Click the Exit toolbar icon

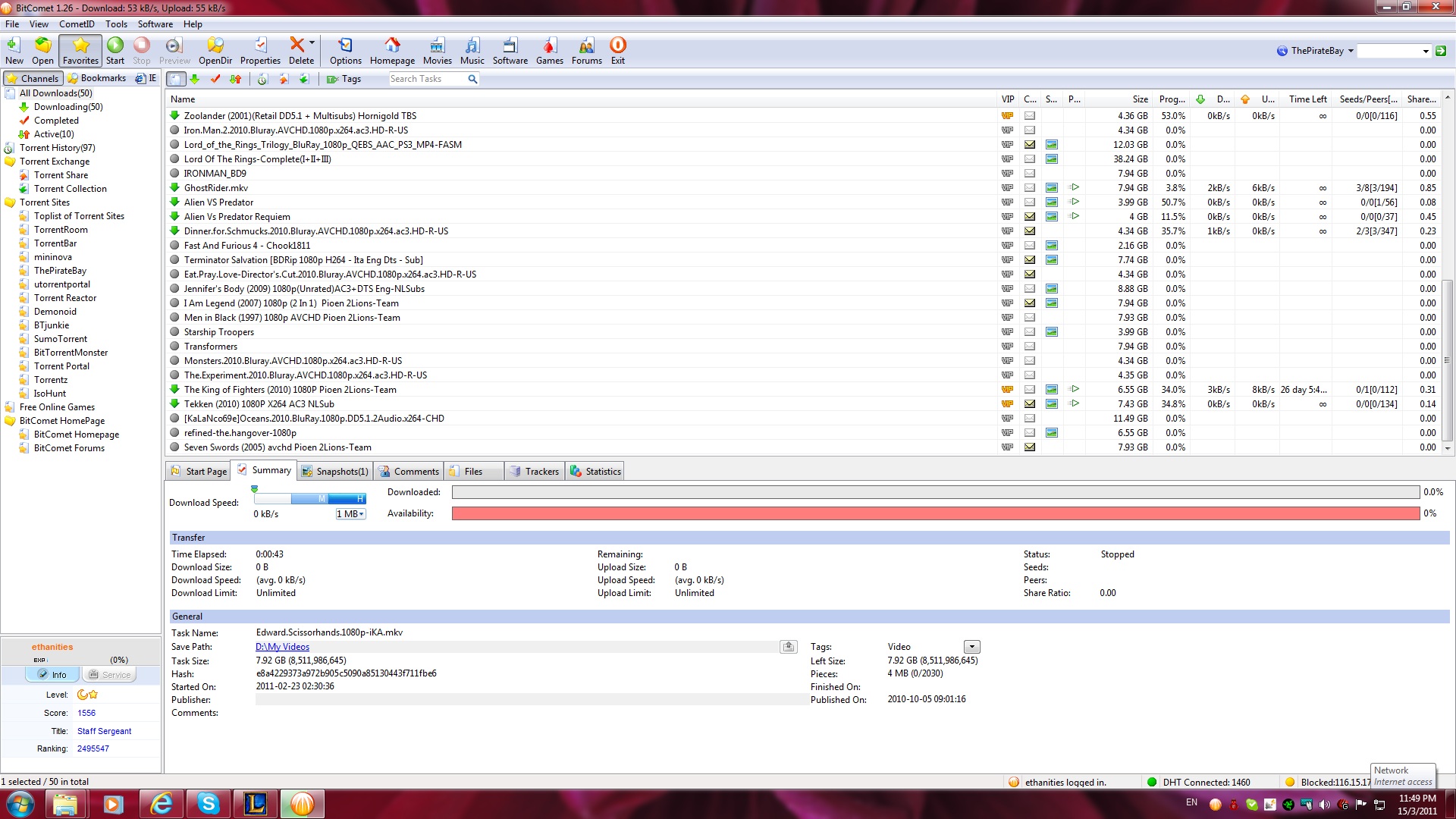(x=618, y=51)
